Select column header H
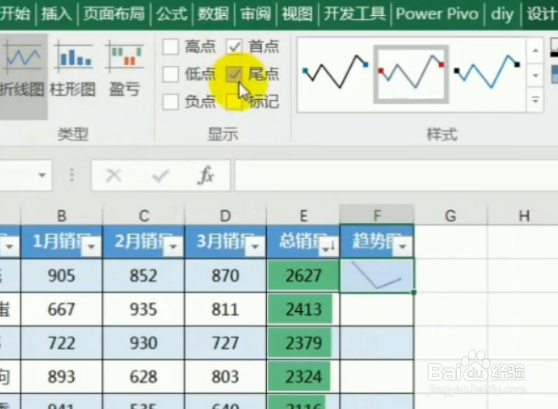 (524, 215)
